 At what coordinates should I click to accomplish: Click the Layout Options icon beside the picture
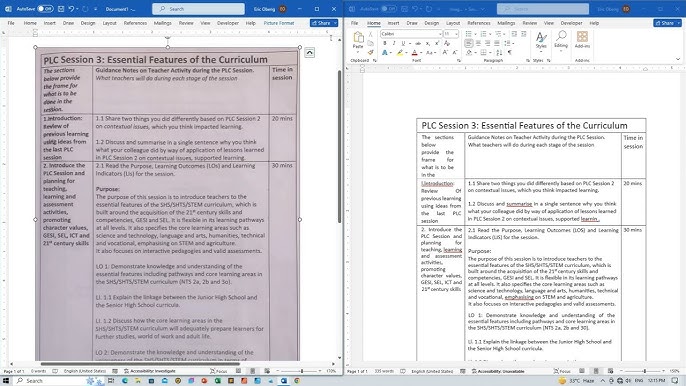[309, 53]
